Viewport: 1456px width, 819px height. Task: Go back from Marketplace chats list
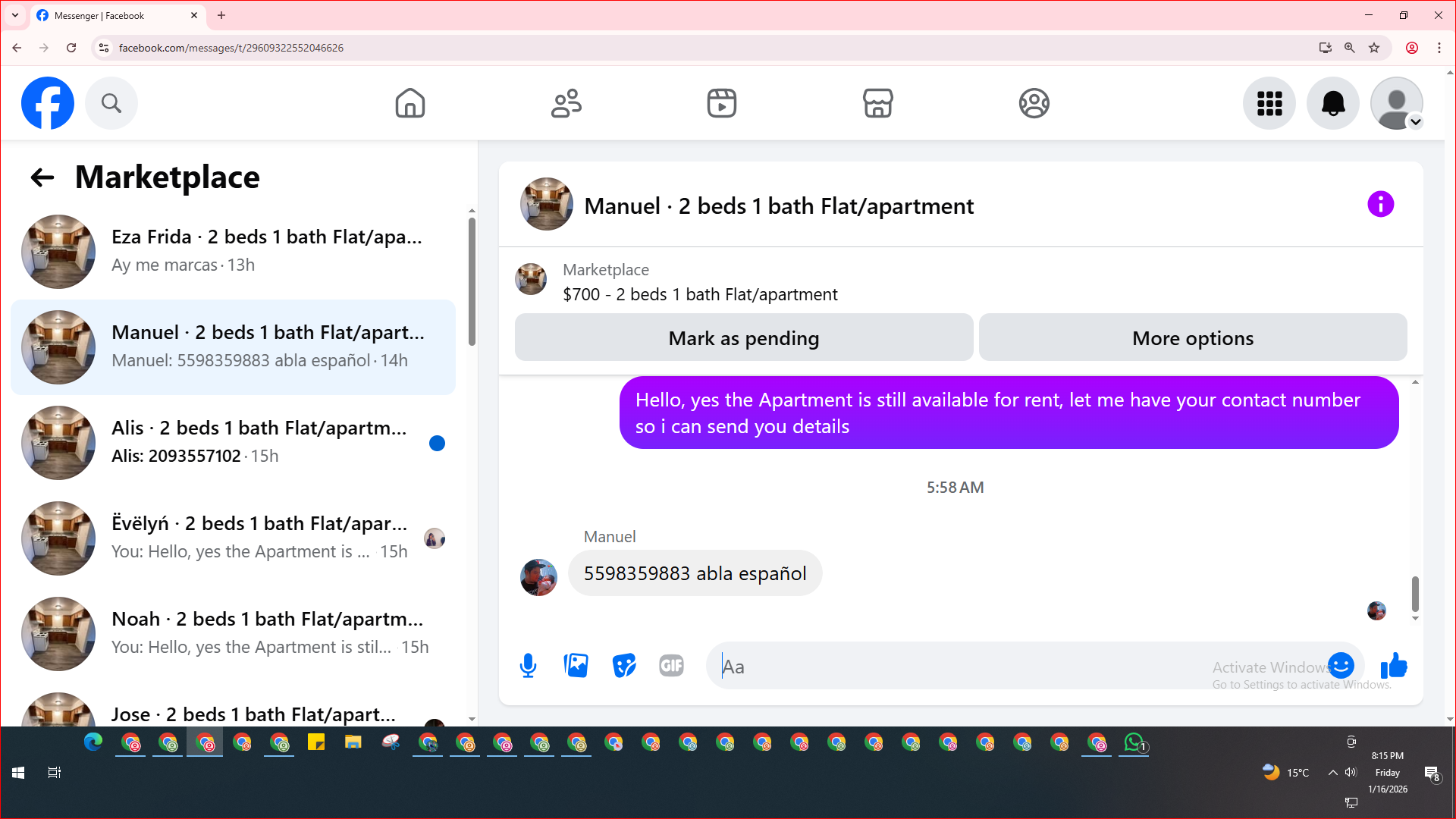tap(42, 177)
